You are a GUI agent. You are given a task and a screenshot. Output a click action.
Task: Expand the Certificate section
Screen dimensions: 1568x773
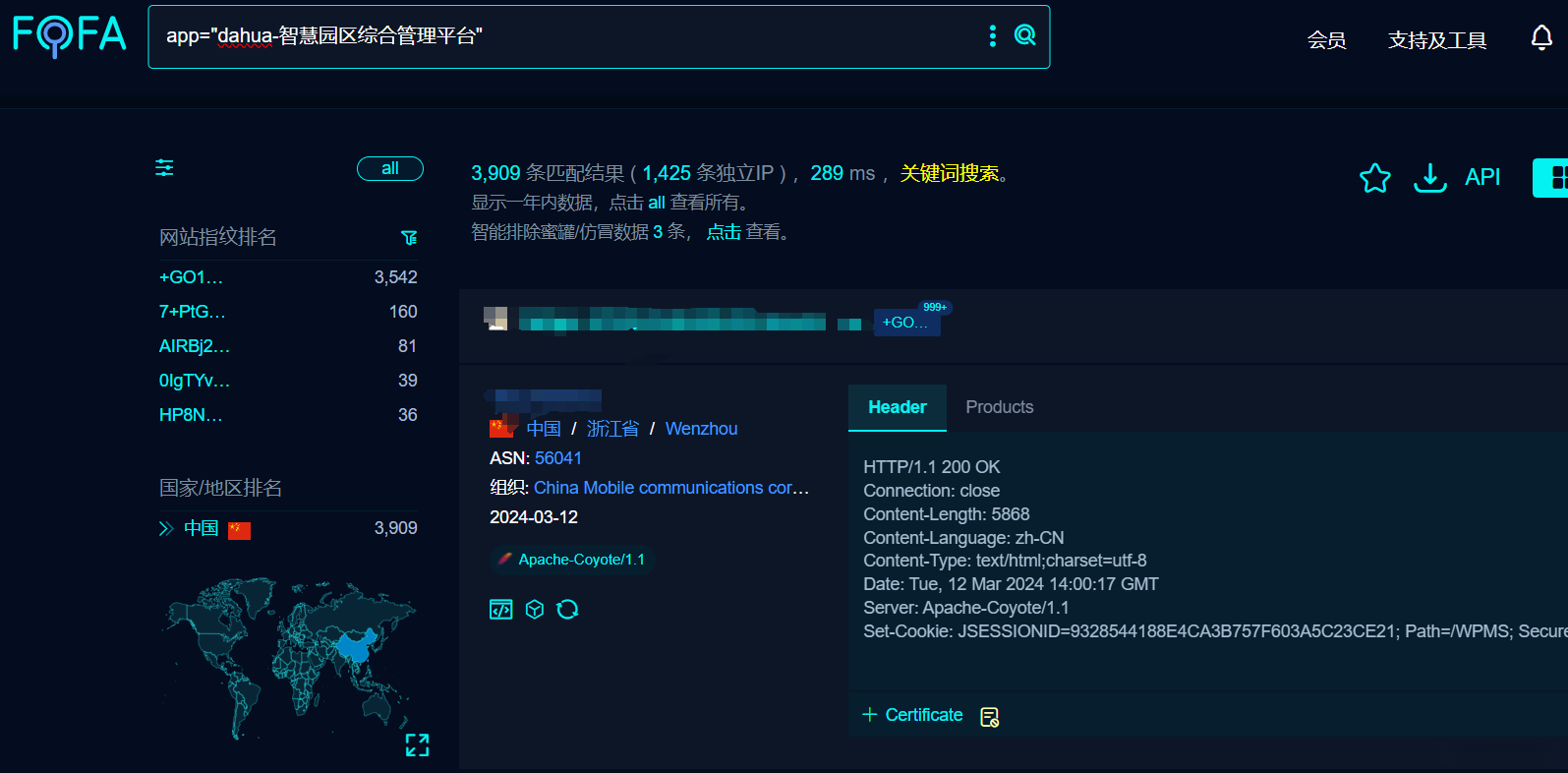tap(912, 715)
